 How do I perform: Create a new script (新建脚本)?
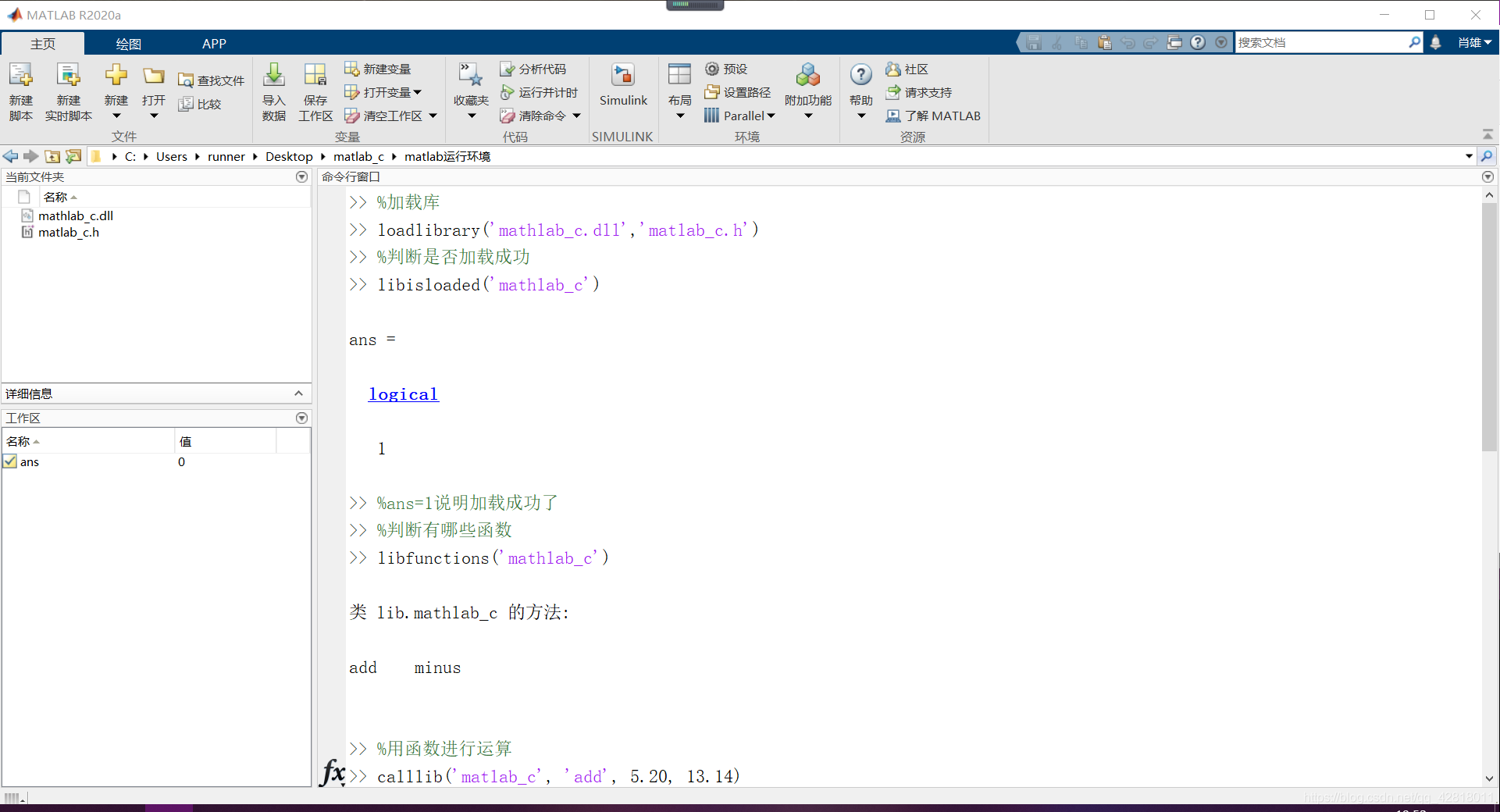[x=21, y=90]
